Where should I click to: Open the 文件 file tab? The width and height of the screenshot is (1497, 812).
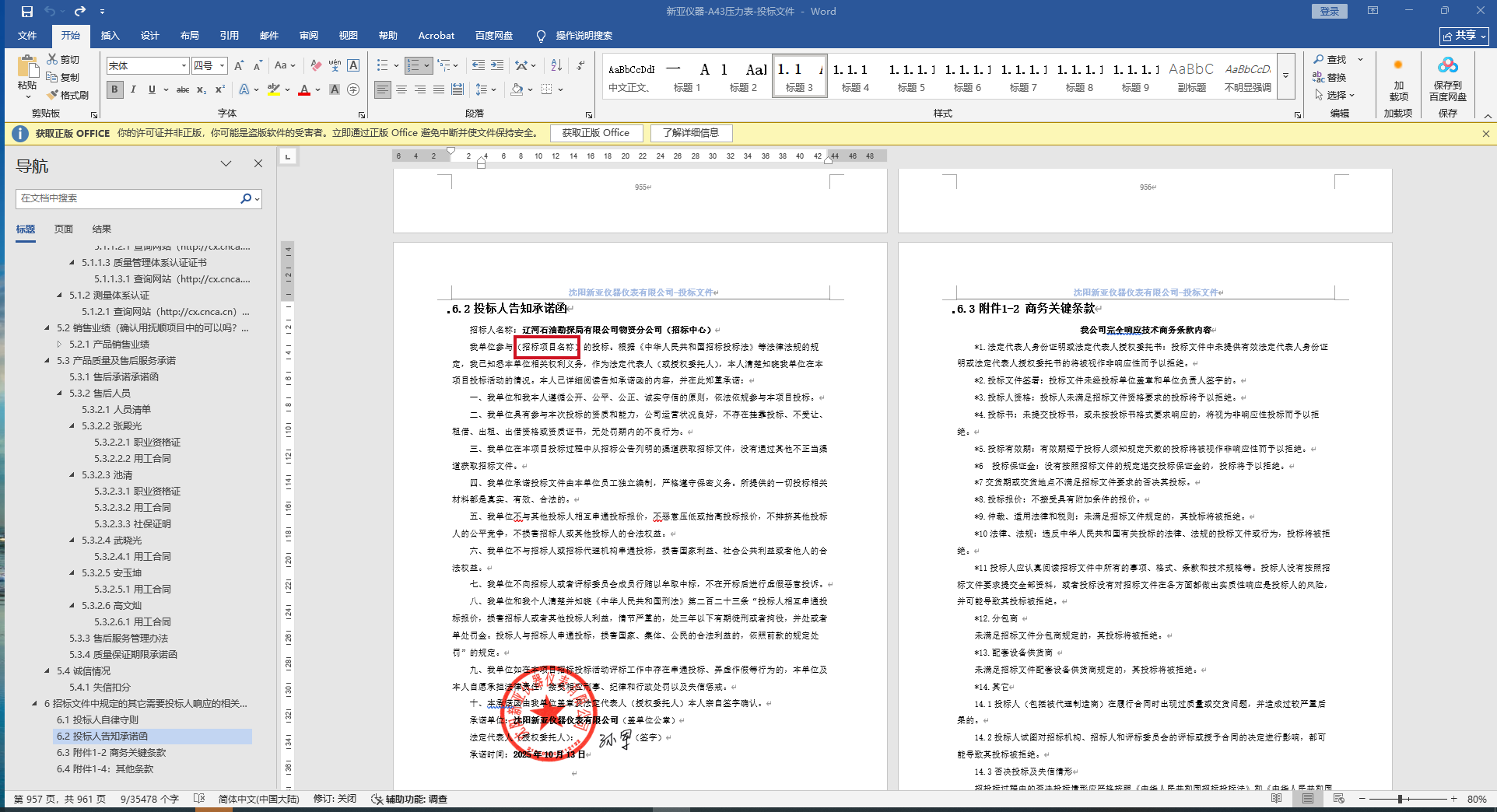27,36
